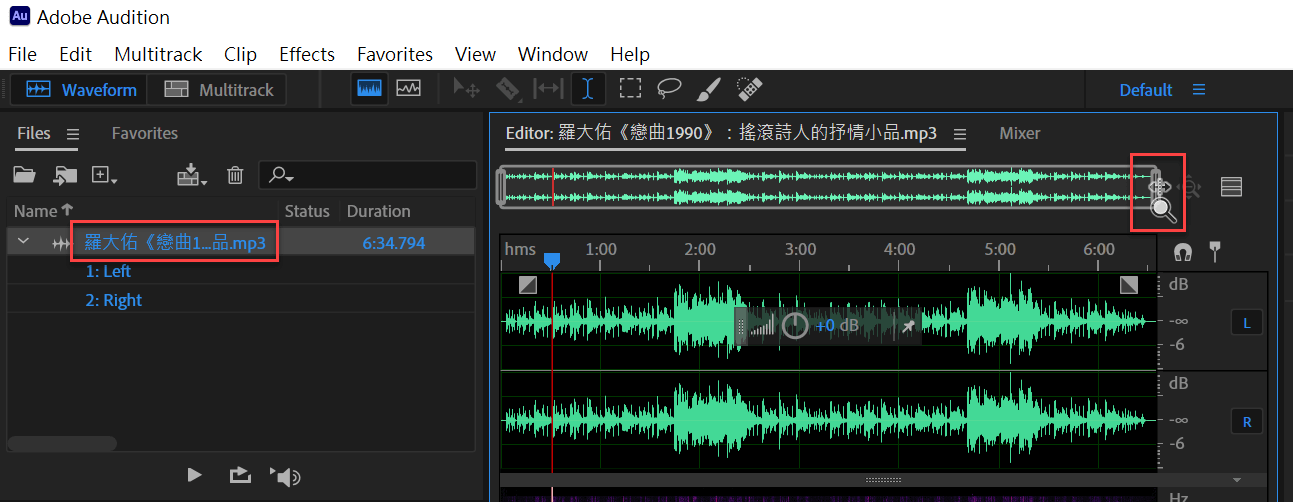Sort files by the Name column
Viewport: 1293px width, 502px height.
44,211
